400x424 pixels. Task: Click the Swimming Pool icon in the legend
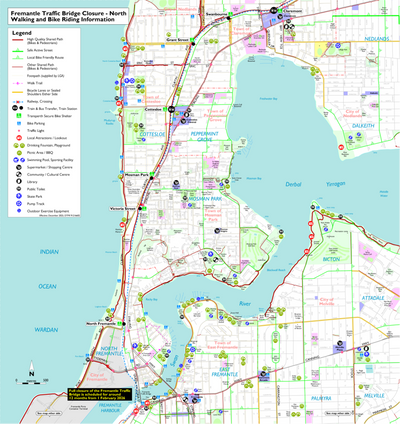(15, 160)
